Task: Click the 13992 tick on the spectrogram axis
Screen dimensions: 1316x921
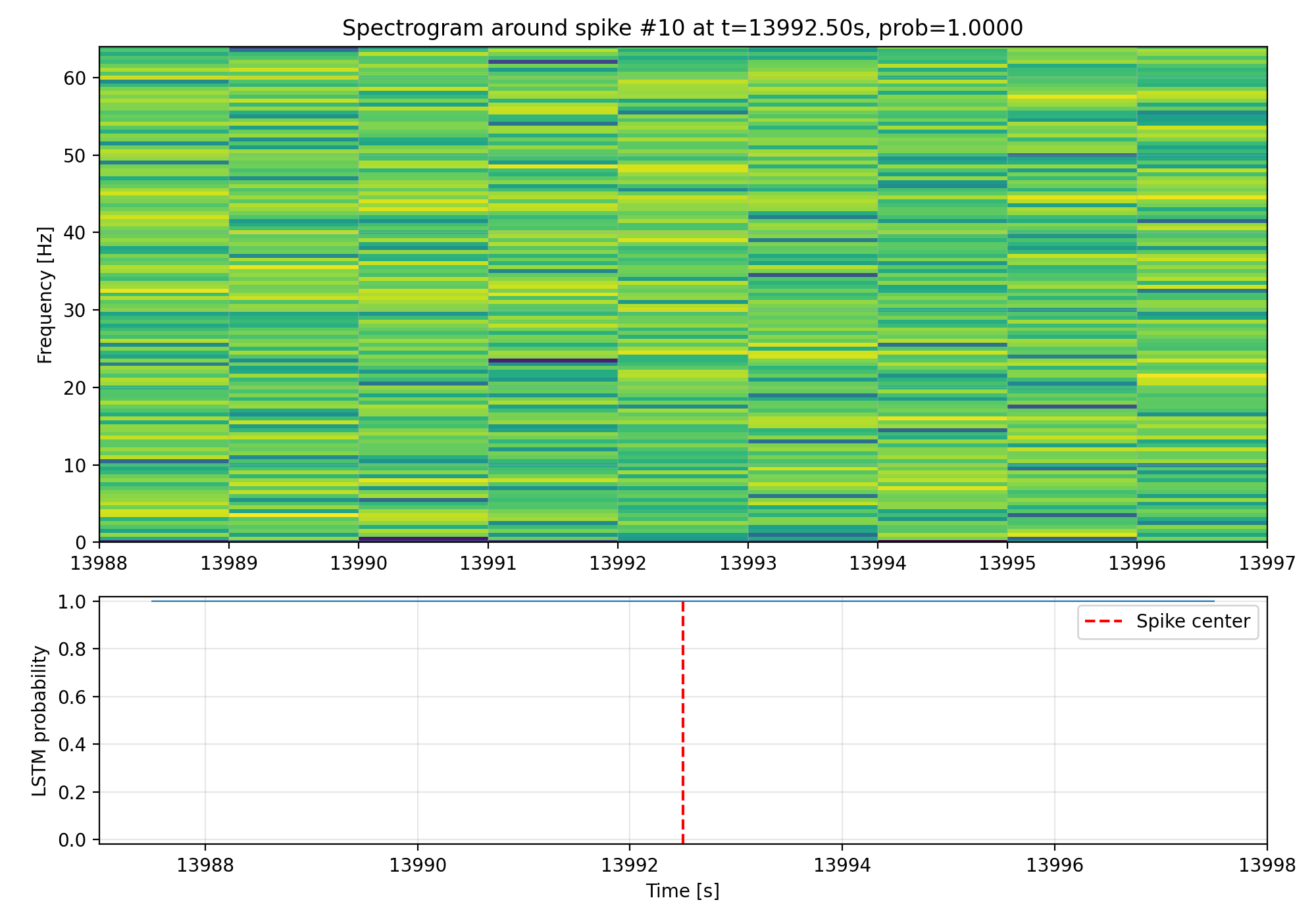Action: pos(617,563)
